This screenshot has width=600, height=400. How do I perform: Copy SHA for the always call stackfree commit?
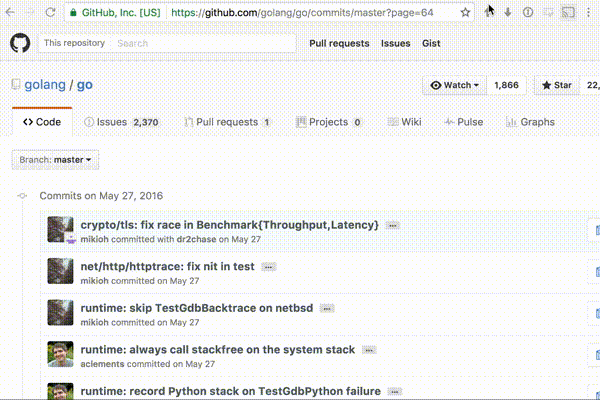point(596,355)
